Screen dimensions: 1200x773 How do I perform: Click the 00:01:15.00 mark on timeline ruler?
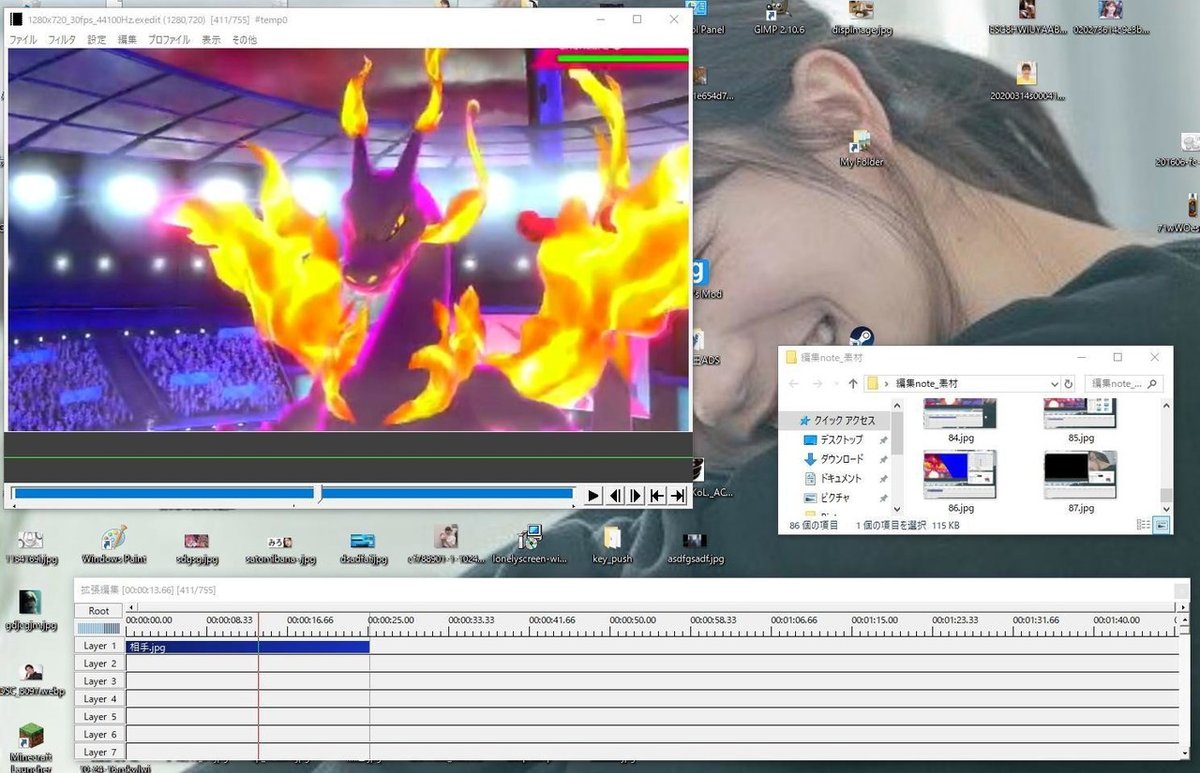pos(874,620)
